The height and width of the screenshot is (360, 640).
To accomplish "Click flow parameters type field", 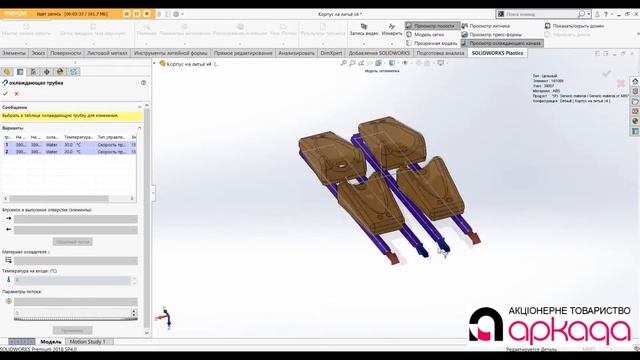I will [76, 302].
